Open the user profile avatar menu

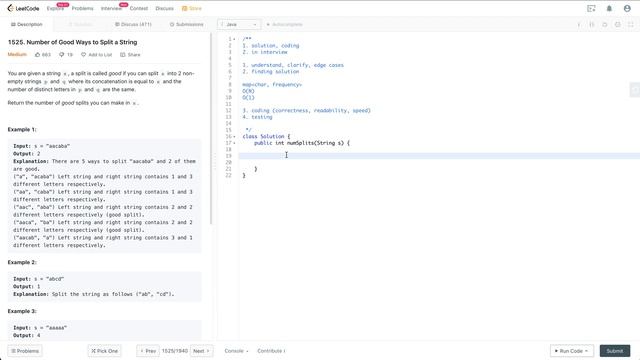click(627, 8)
